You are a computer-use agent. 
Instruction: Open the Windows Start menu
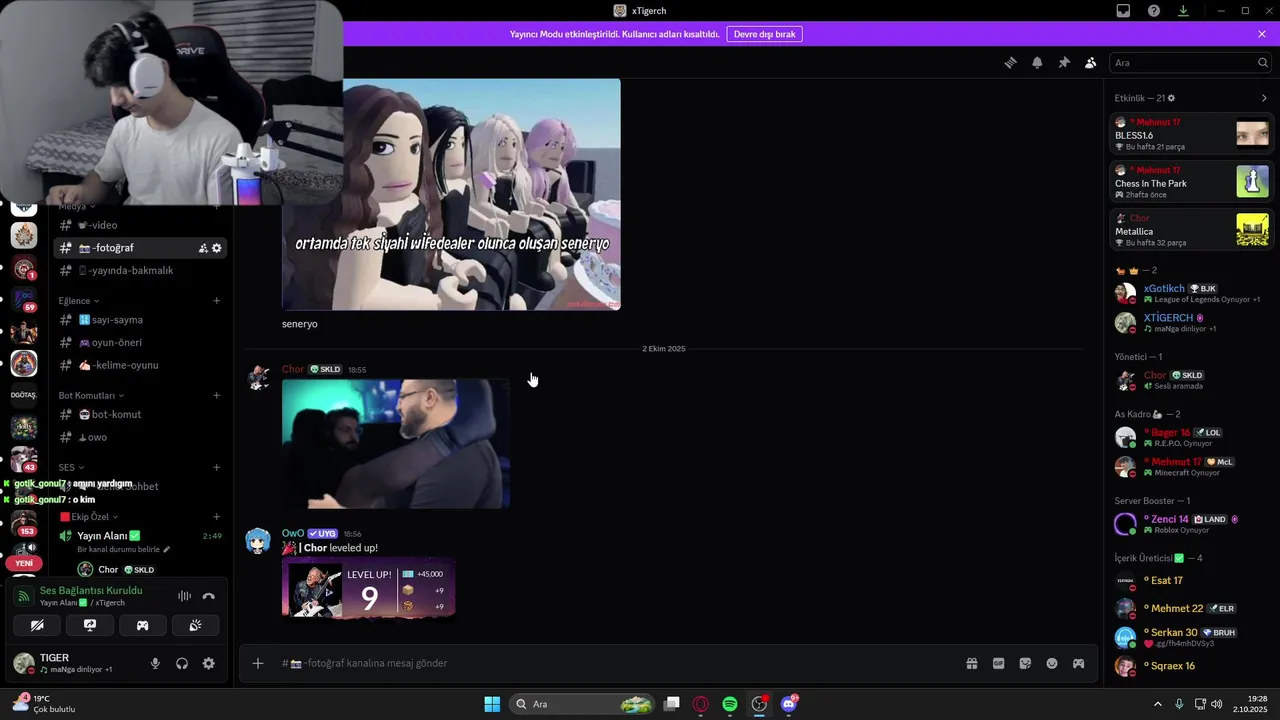coord(492,704)
